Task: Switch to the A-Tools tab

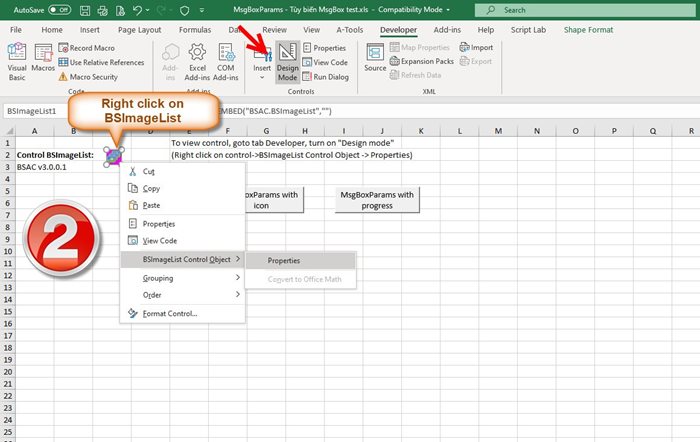Action: coord(350,29)
